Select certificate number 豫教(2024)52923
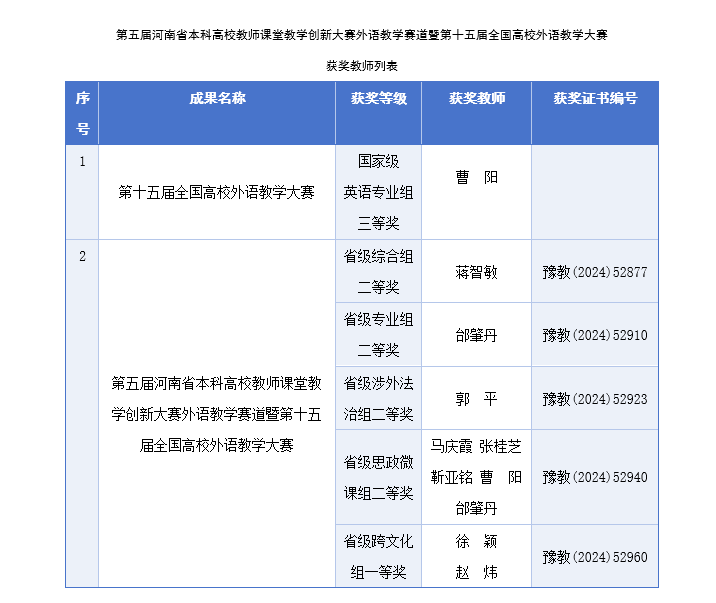Image resolution: width=716 pixels, height=603 pixels. pos(595,398)
